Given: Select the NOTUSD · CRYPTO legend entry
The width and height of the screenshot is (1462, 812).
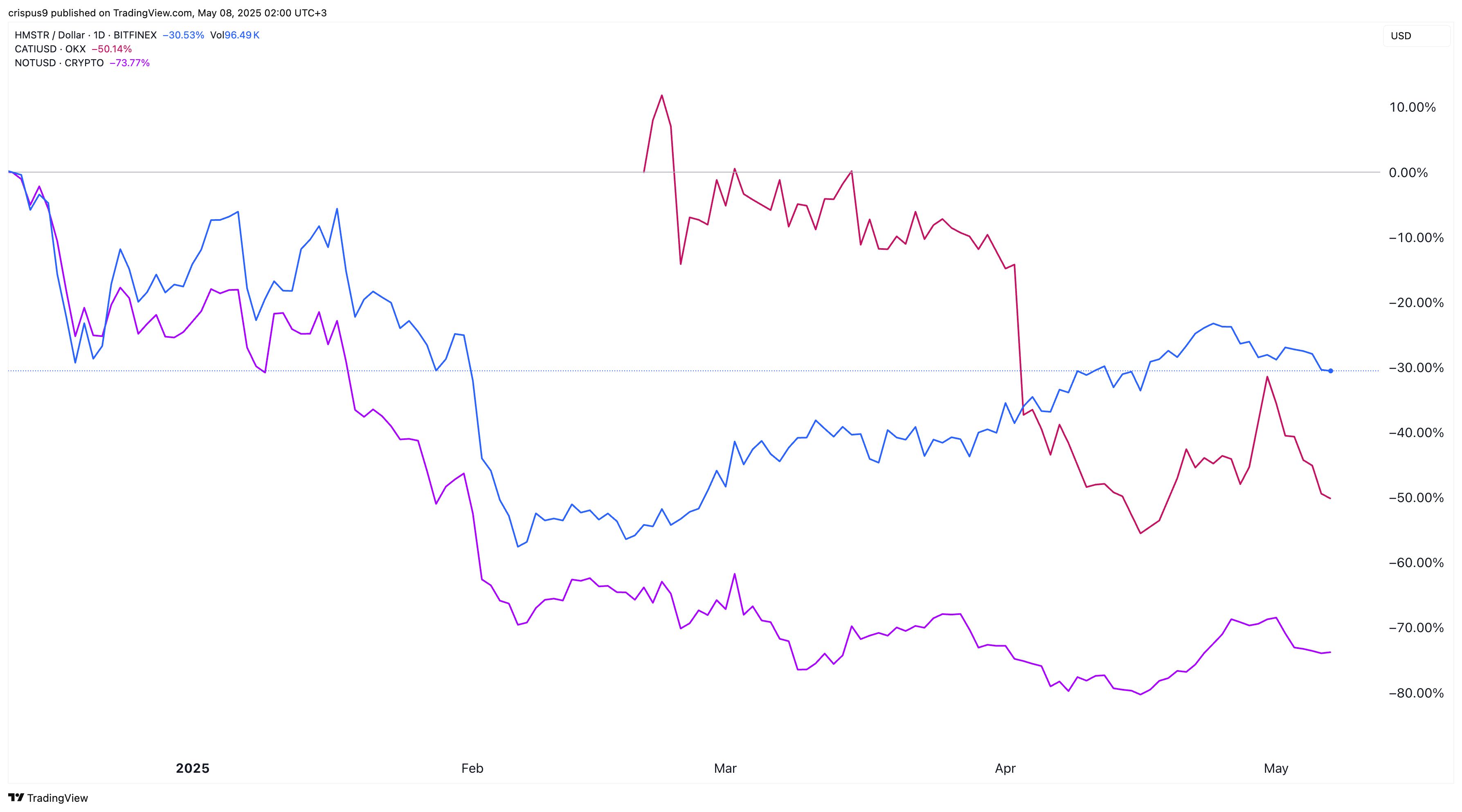Looking at the screenshot, I should tap(59, 63).
